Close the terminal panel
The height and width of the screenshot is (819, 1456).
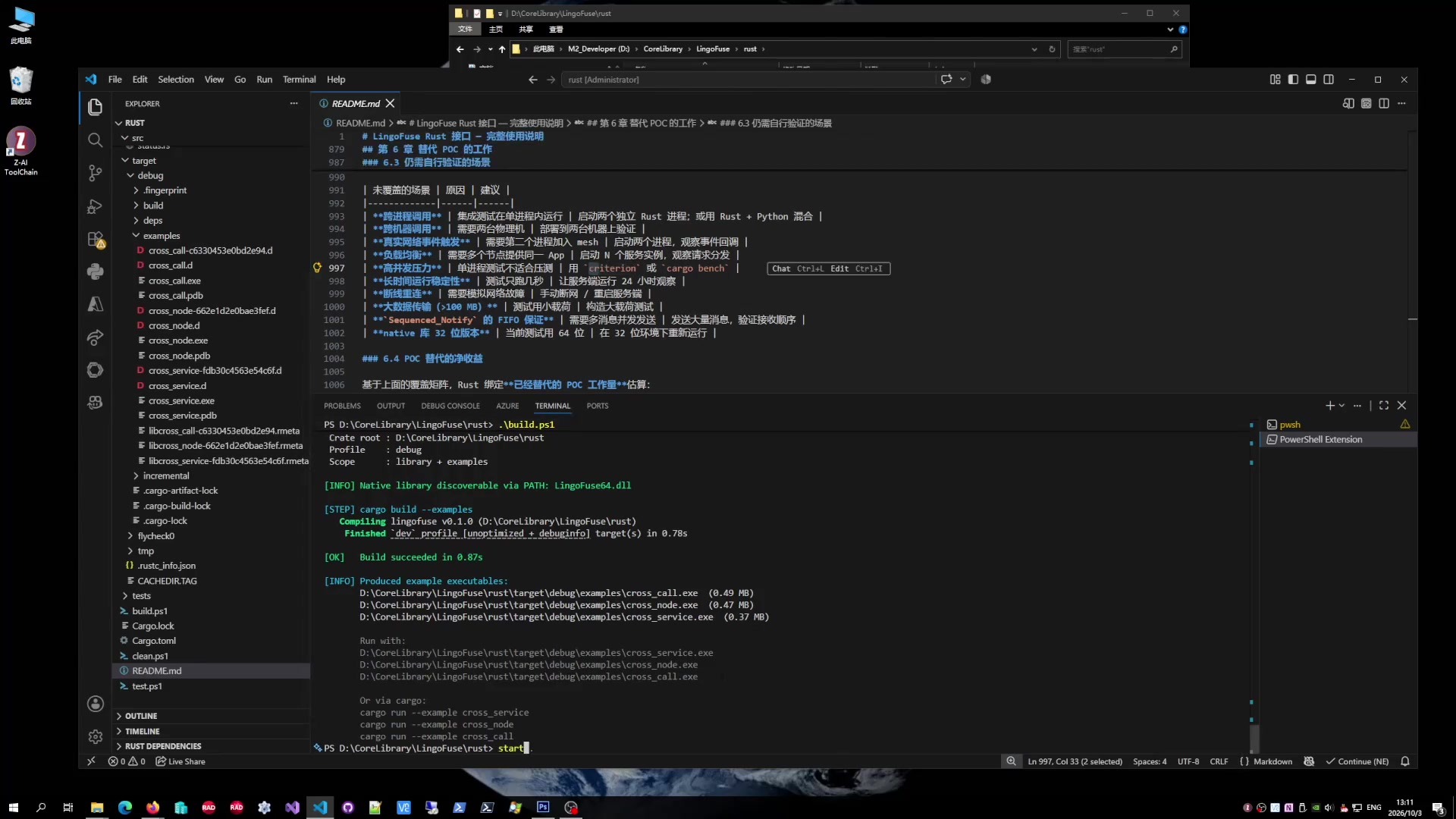tap(1401, 406)
